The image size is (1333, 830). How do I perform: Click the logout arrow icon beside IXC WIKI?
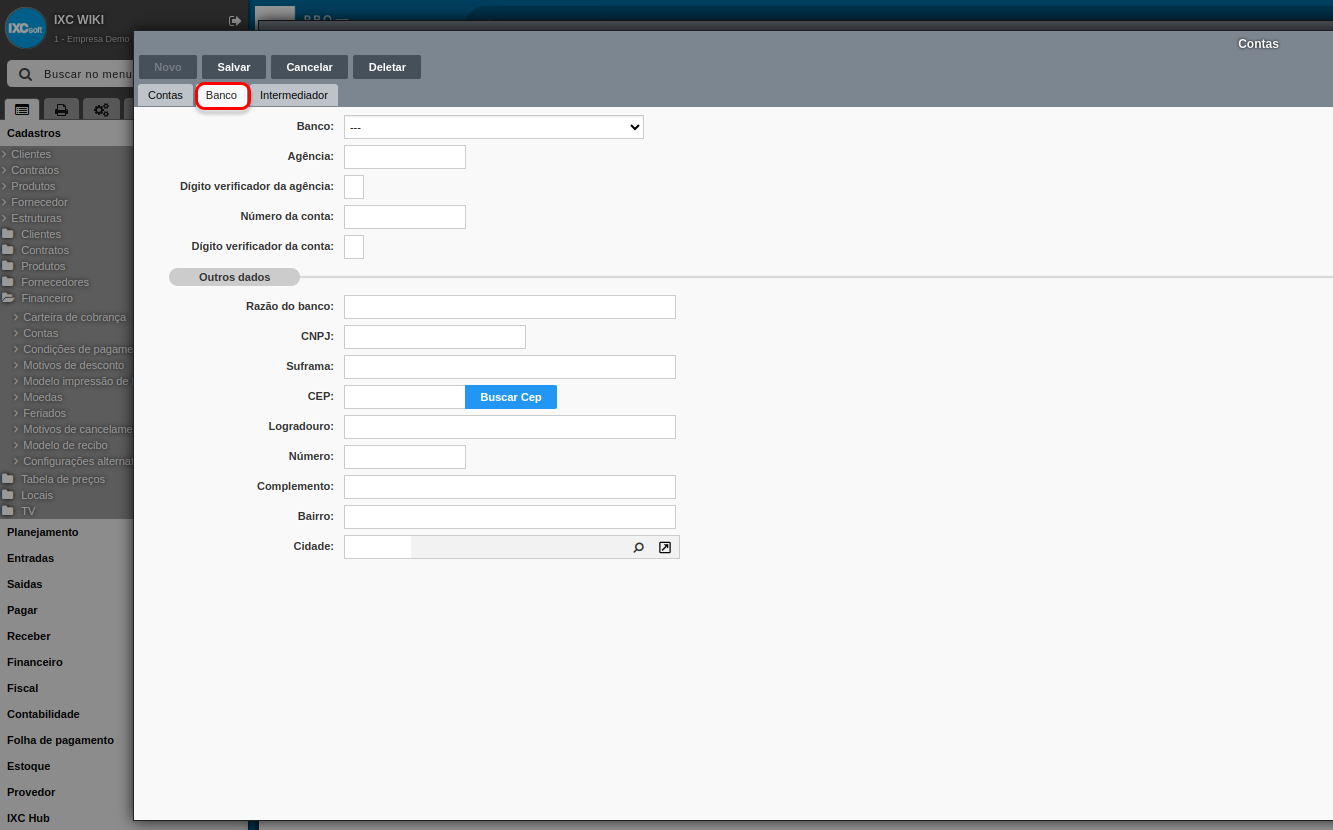(x=235, y=20)
